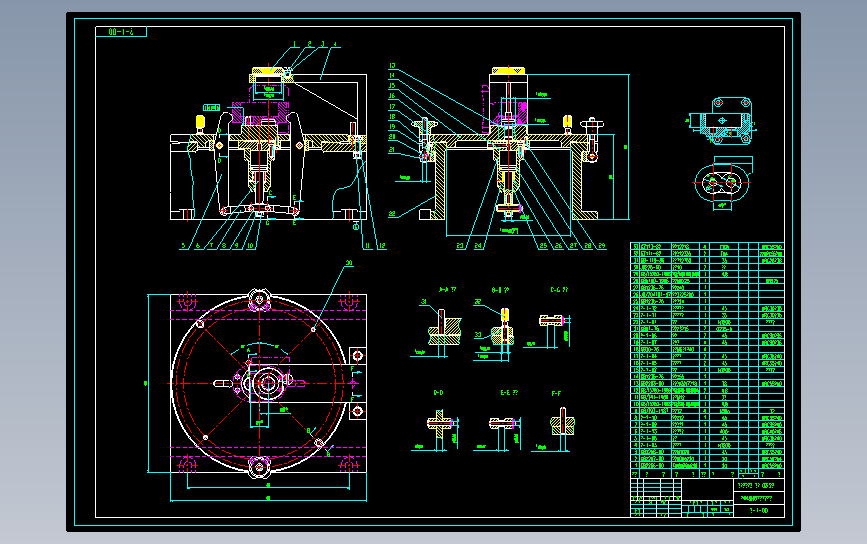
Task: Select balloon number 30 above plan view
Action: coord(349,263)
